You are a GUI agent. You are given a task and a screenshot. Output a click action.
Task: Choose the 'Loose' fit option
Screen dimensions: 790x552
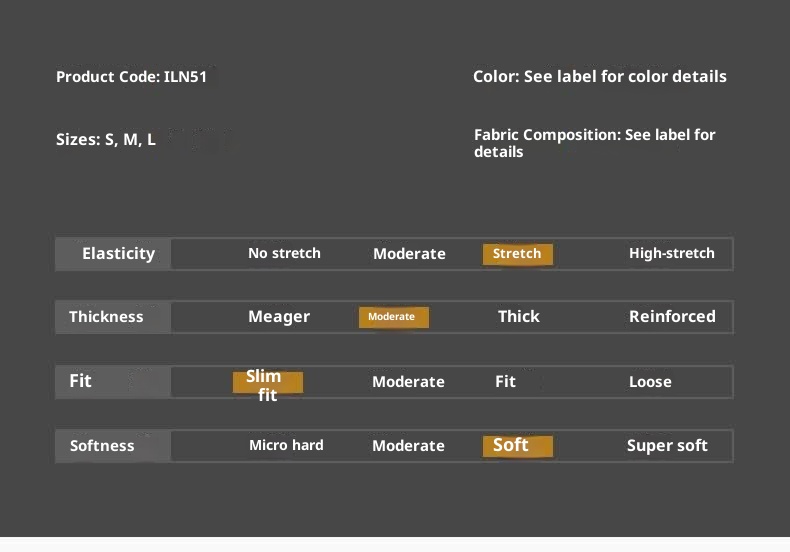point(650,382)
